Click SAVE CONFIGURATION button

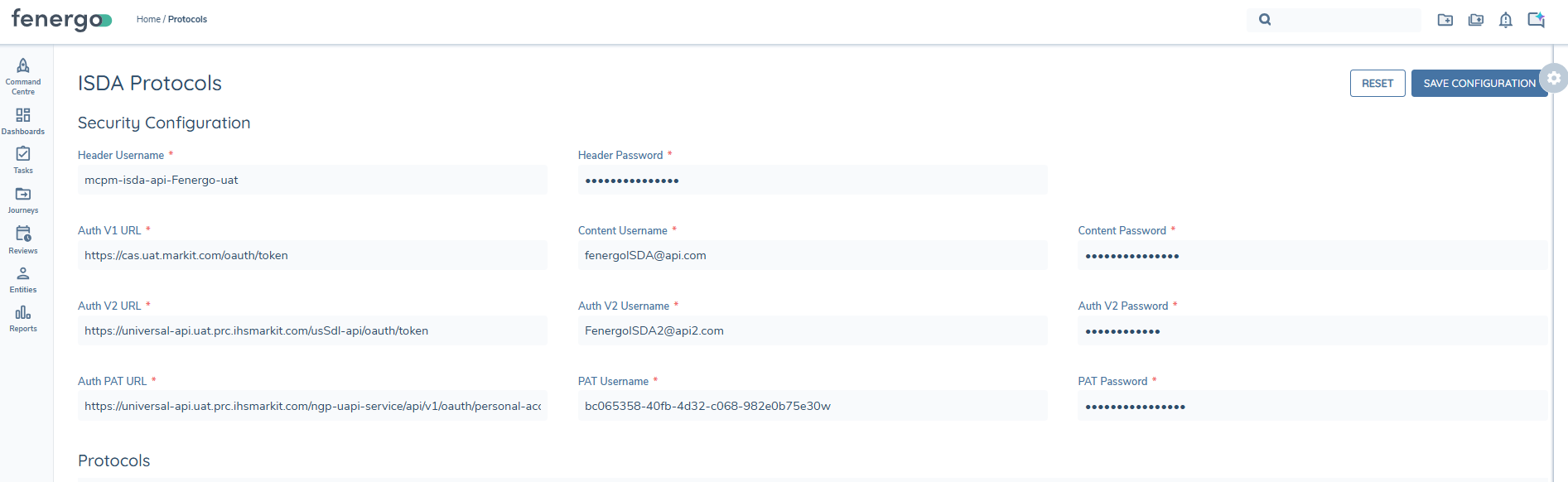1479,83
